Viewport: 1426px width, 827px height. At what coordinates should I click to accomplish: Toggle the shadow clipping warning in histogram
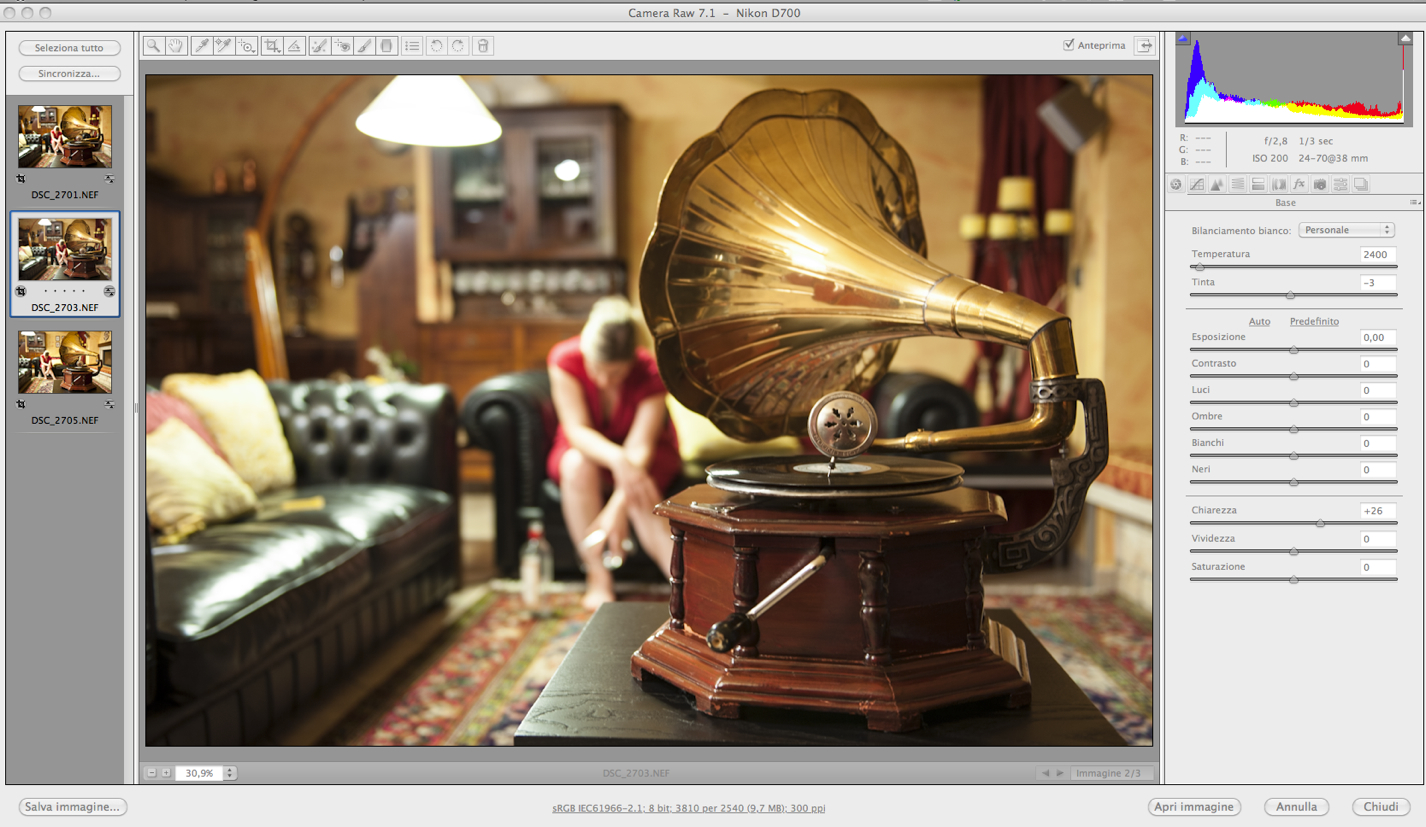click(1183, 39)
